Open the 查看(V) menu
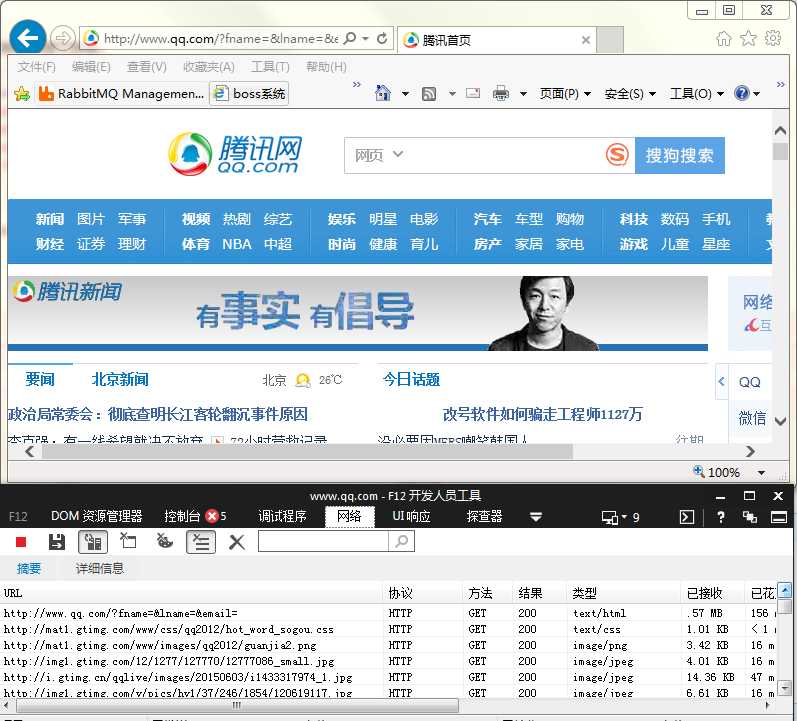797x721 pixels. pos(146,67)
